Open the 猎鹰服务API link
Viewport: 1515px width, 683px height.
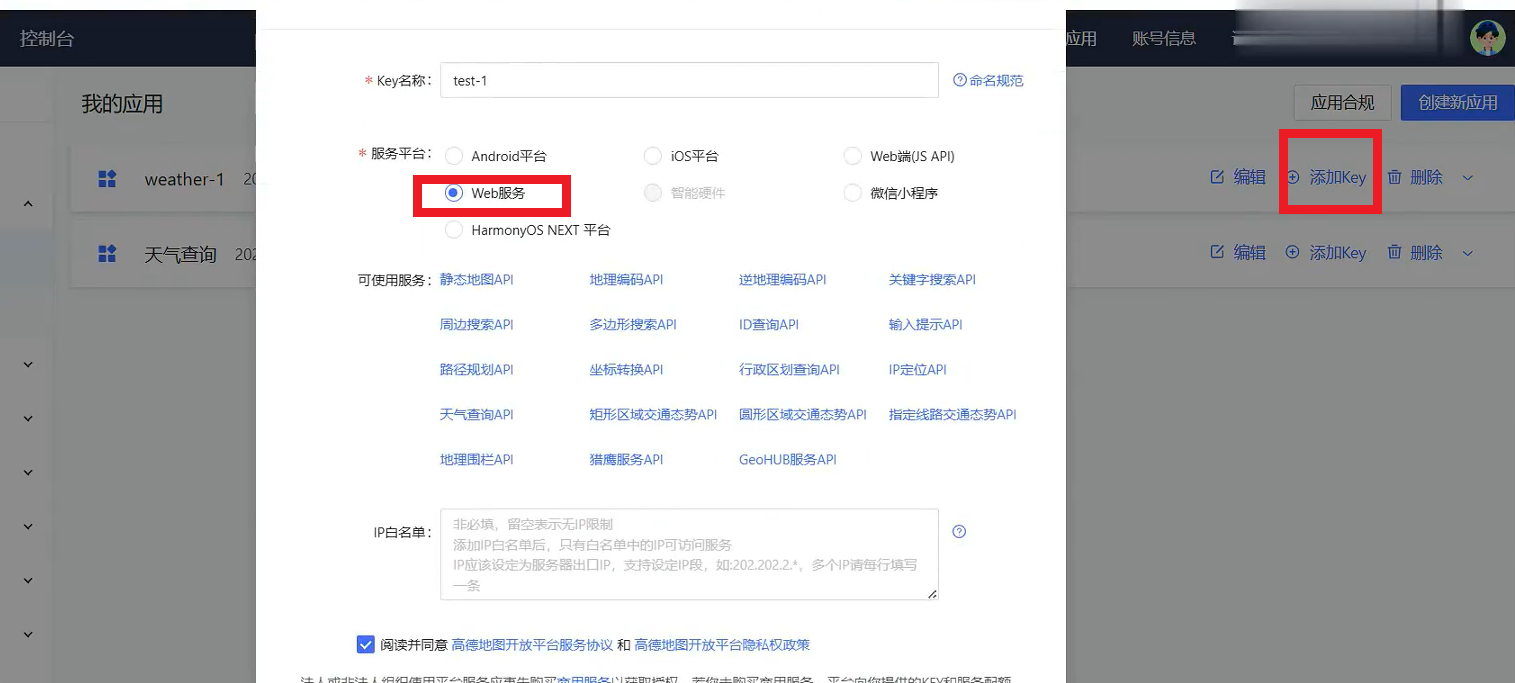[x=626, y=459]
